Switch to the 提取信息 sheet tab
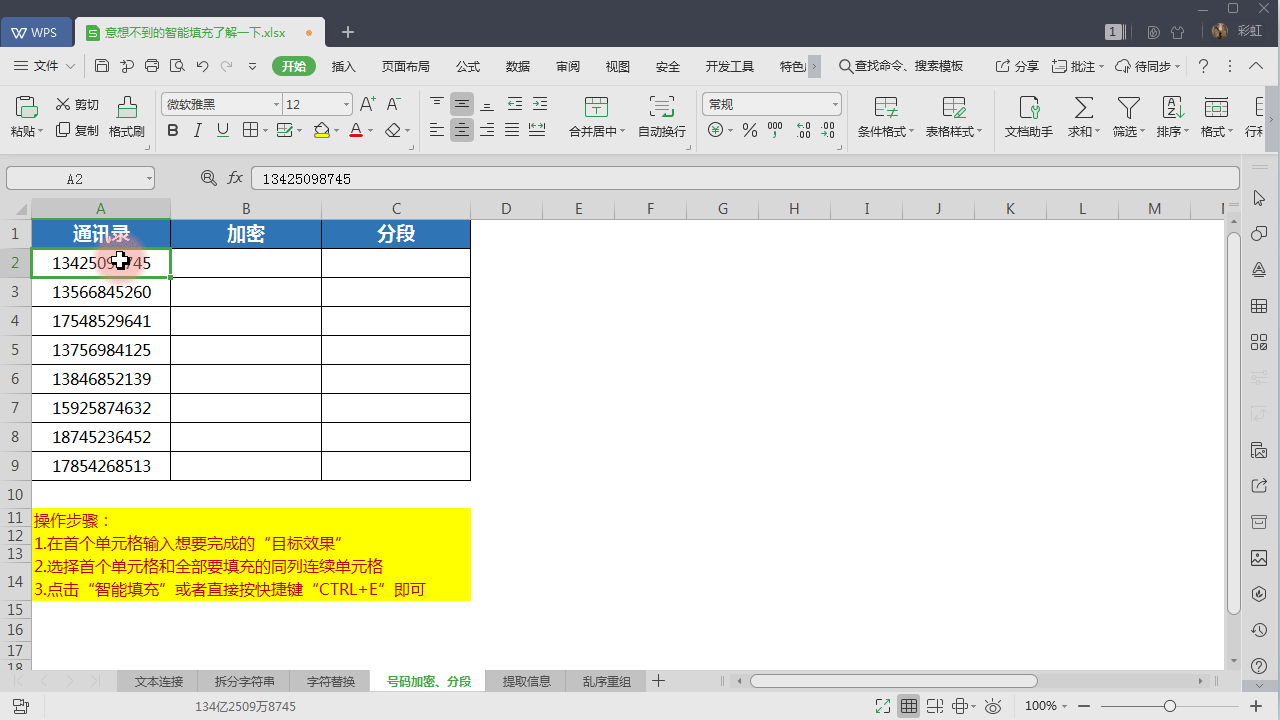Viewport: 1280px width, 720px height. [x=526, y=681]
